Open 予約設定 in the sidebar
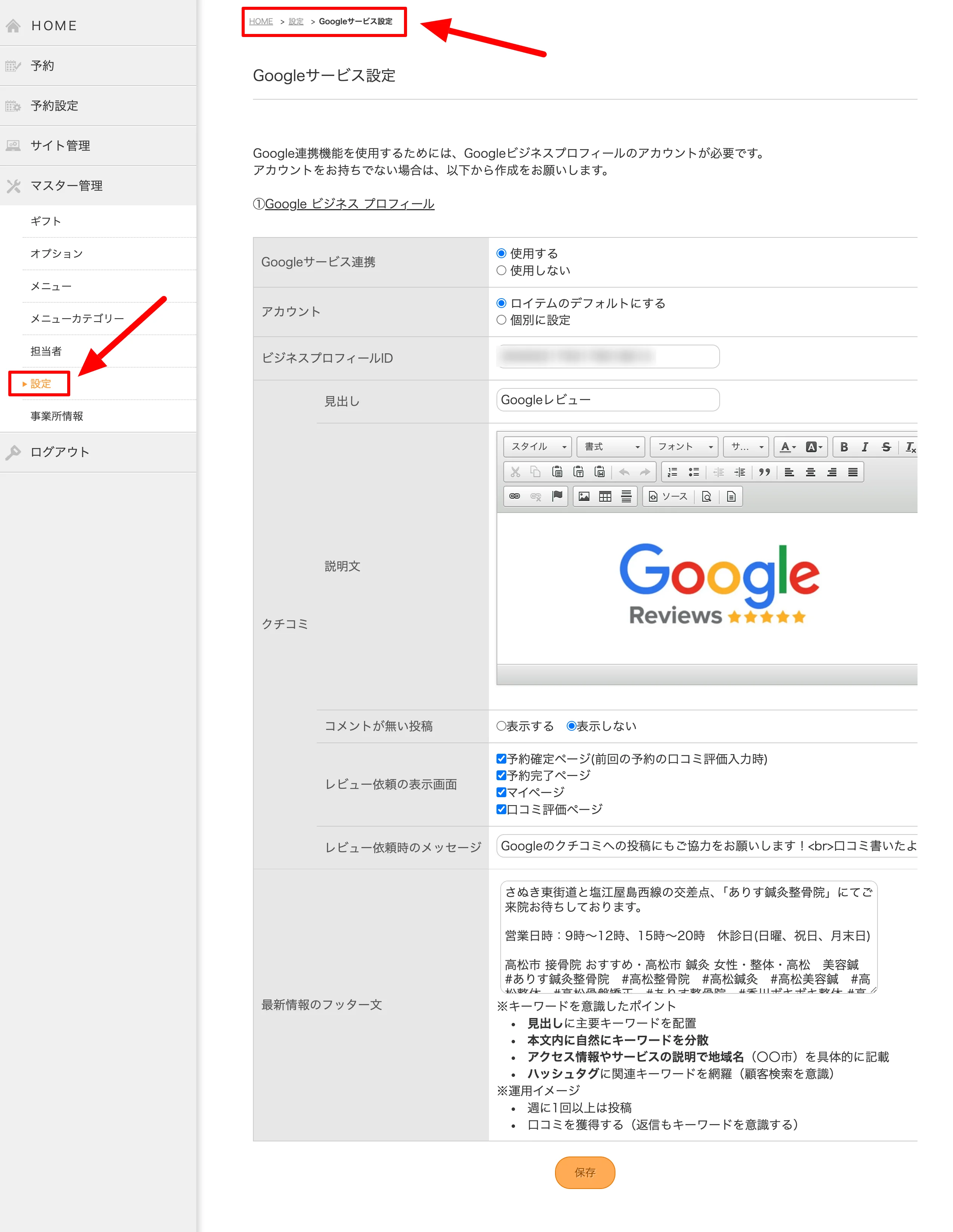Screen dimensions: 953x1232 [98, 105]
